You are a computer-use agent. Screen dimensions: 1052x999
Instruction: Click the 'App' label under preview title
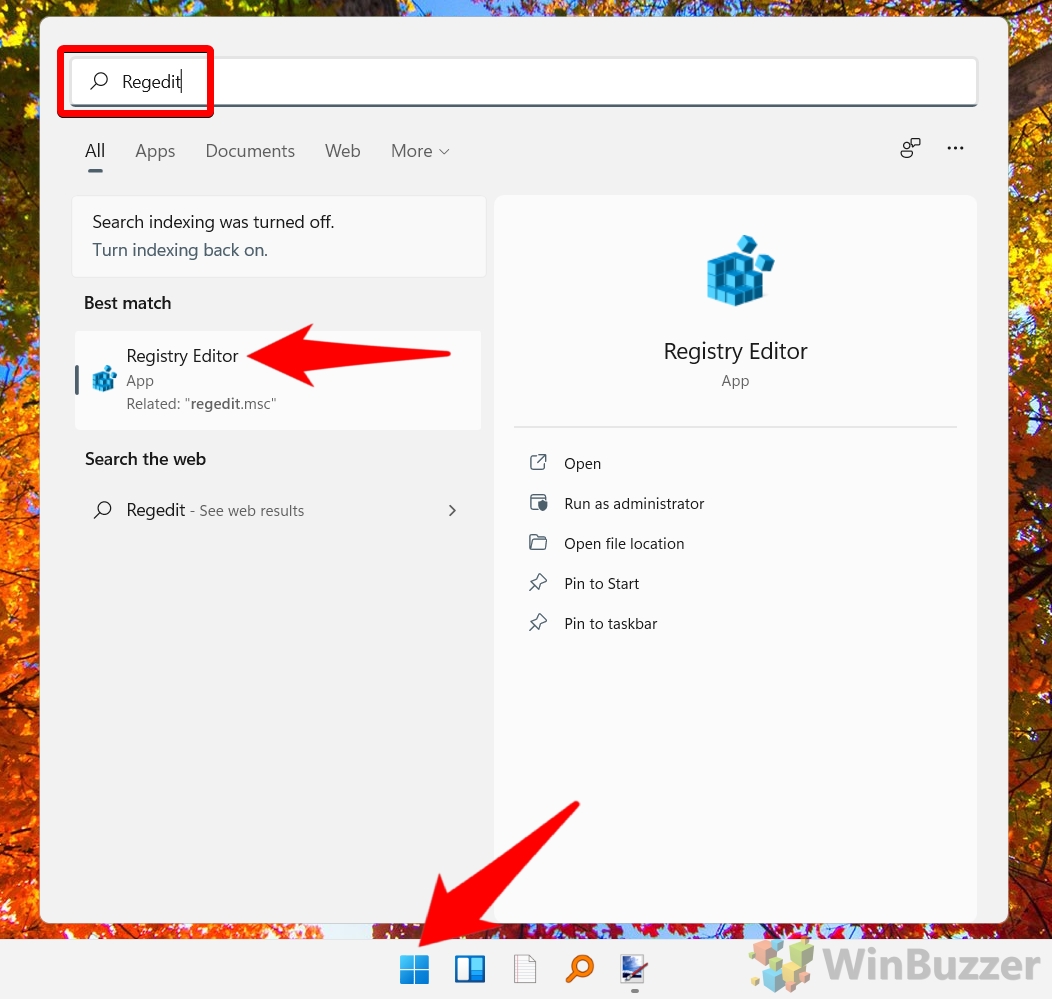pyautogui.click(x=735, y=381)
